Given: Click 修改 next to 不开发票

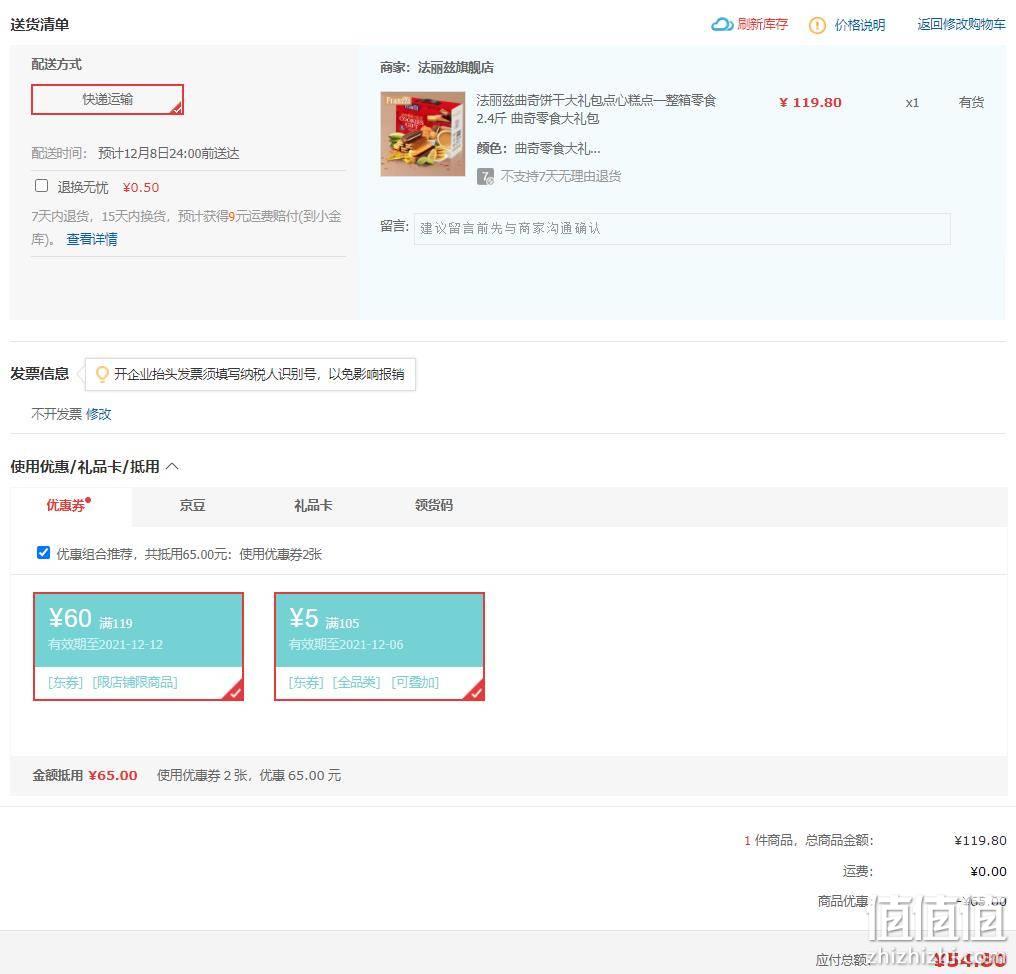Looking at the screenshot, I should (98, 414).
